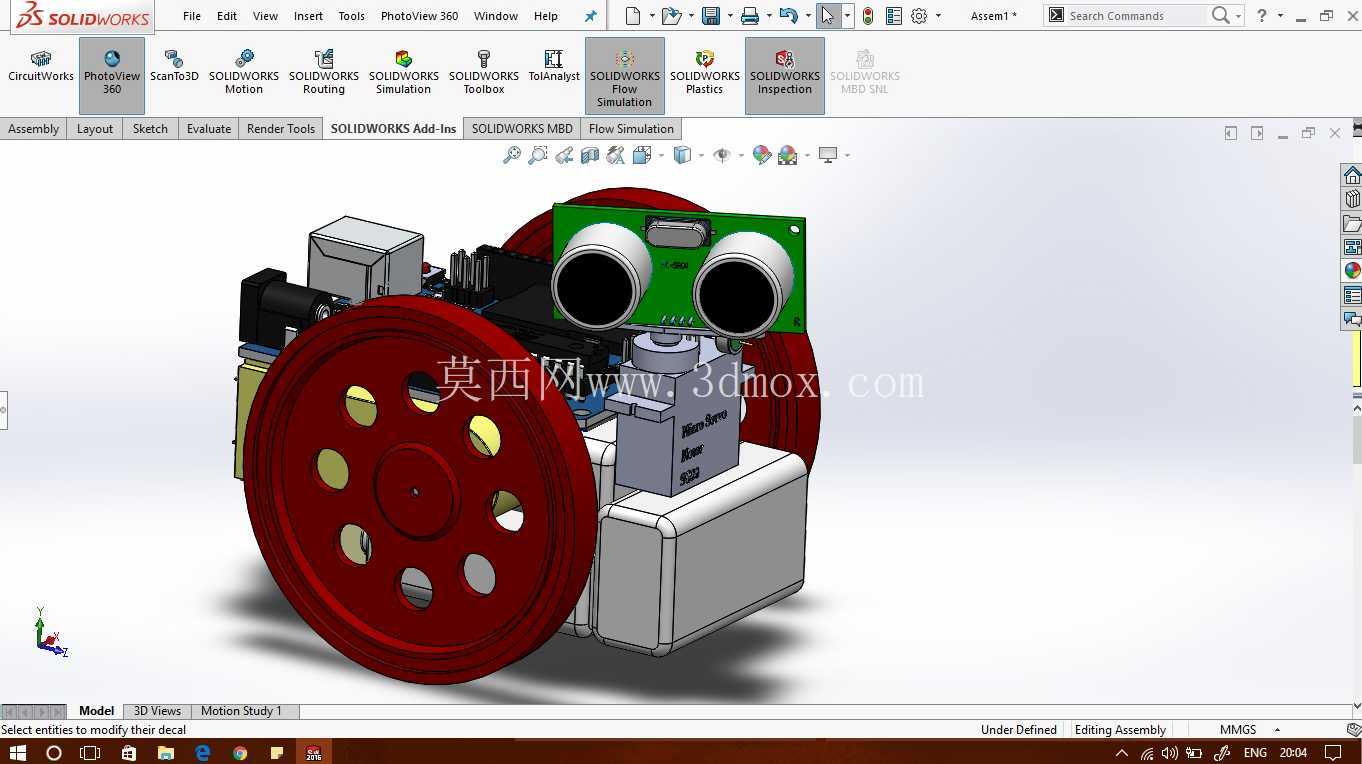Screen dimensions: 1362x764
Task: Activate the Select cursor tool
Action: [x=827, y=15]
